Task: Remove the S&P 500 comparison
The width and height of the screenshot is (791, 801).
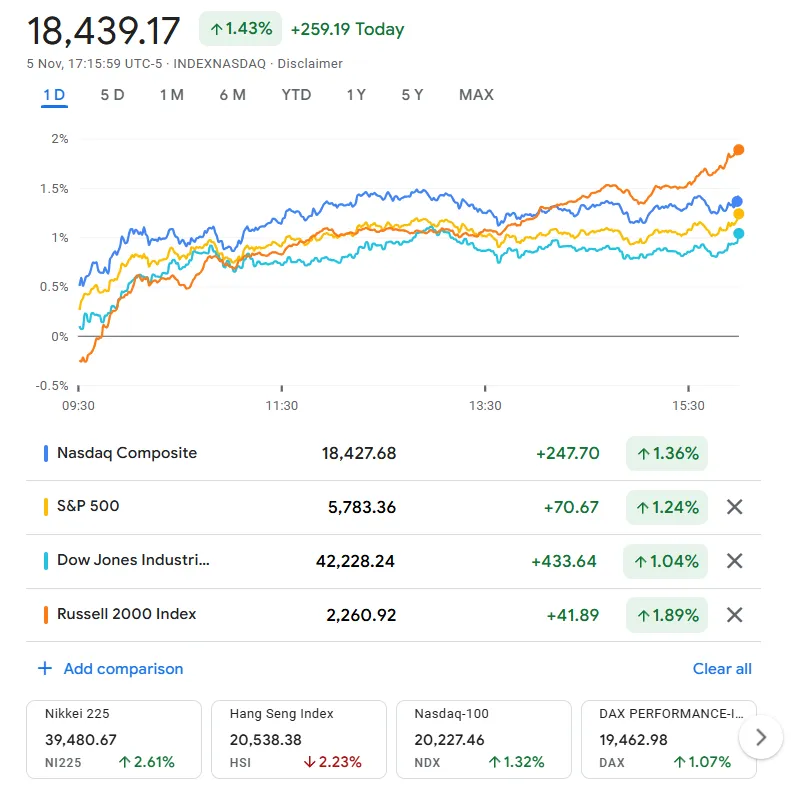Action: point(734,507)
